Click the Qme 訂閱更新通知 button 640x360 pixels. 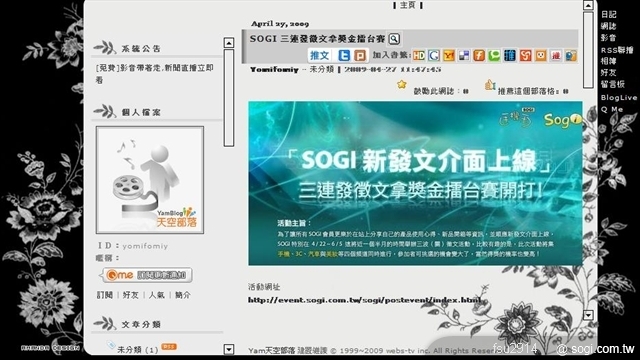pos(147,275)
